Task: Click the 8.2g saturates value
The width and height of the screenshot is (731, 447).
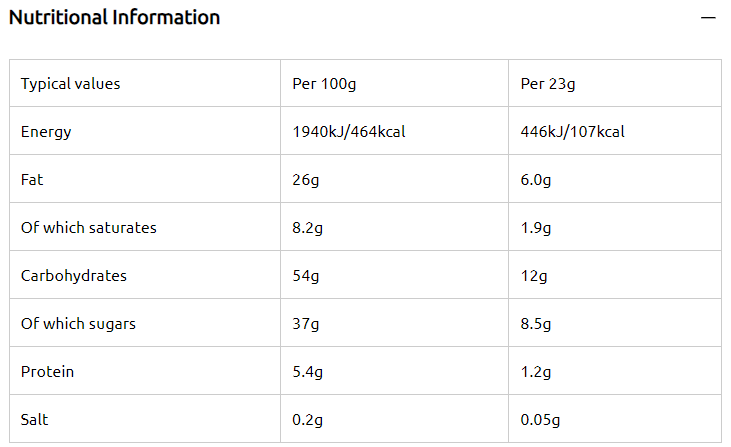Action: coord(307,228)
